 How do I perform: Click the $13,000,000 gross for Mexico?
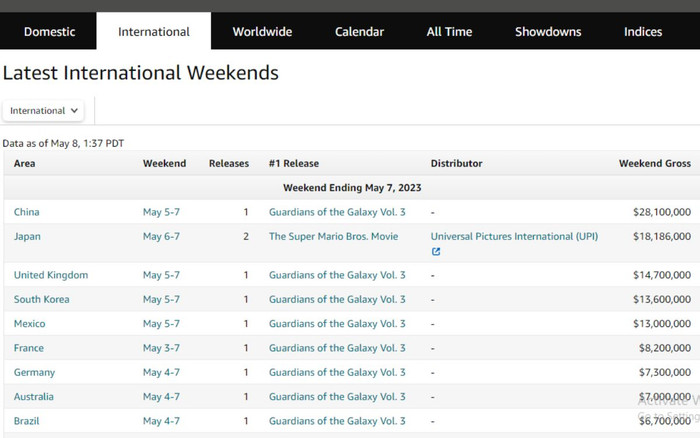coord(662,324)
